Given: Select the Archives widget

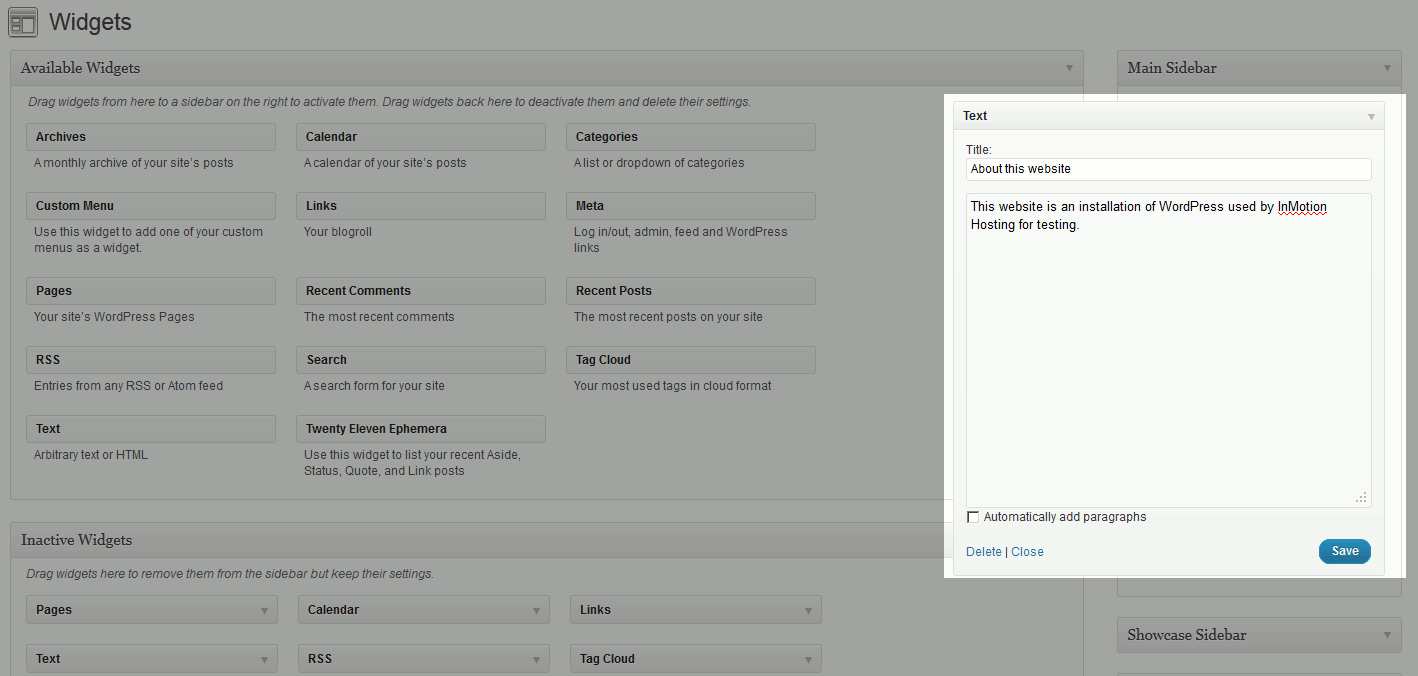Looking at the screenshot, I should (x=150, y=136).
